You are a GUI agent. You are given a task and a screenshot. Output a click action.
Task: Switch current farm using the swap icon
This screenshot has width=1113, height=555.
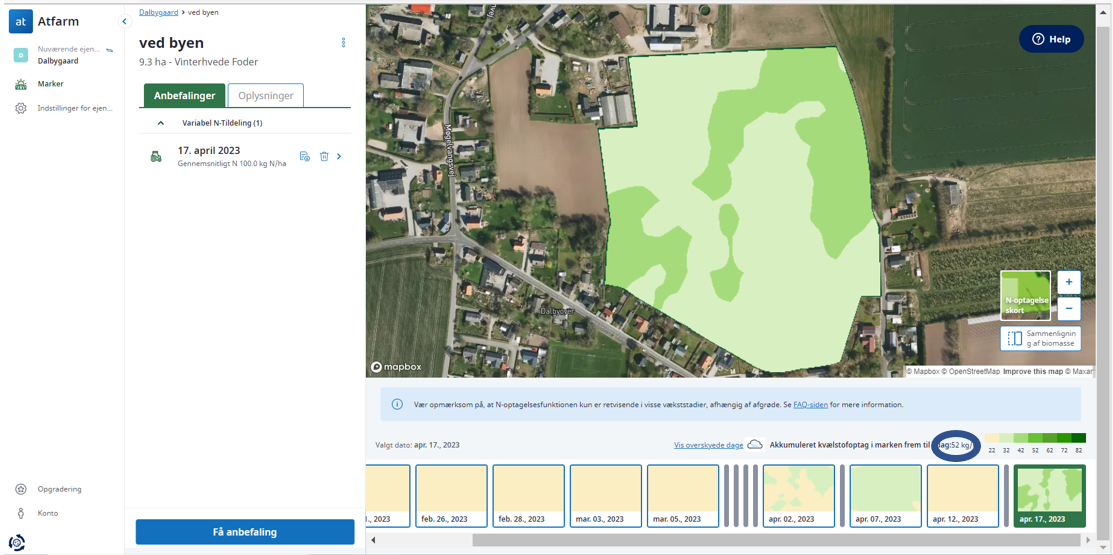[110, 49]
